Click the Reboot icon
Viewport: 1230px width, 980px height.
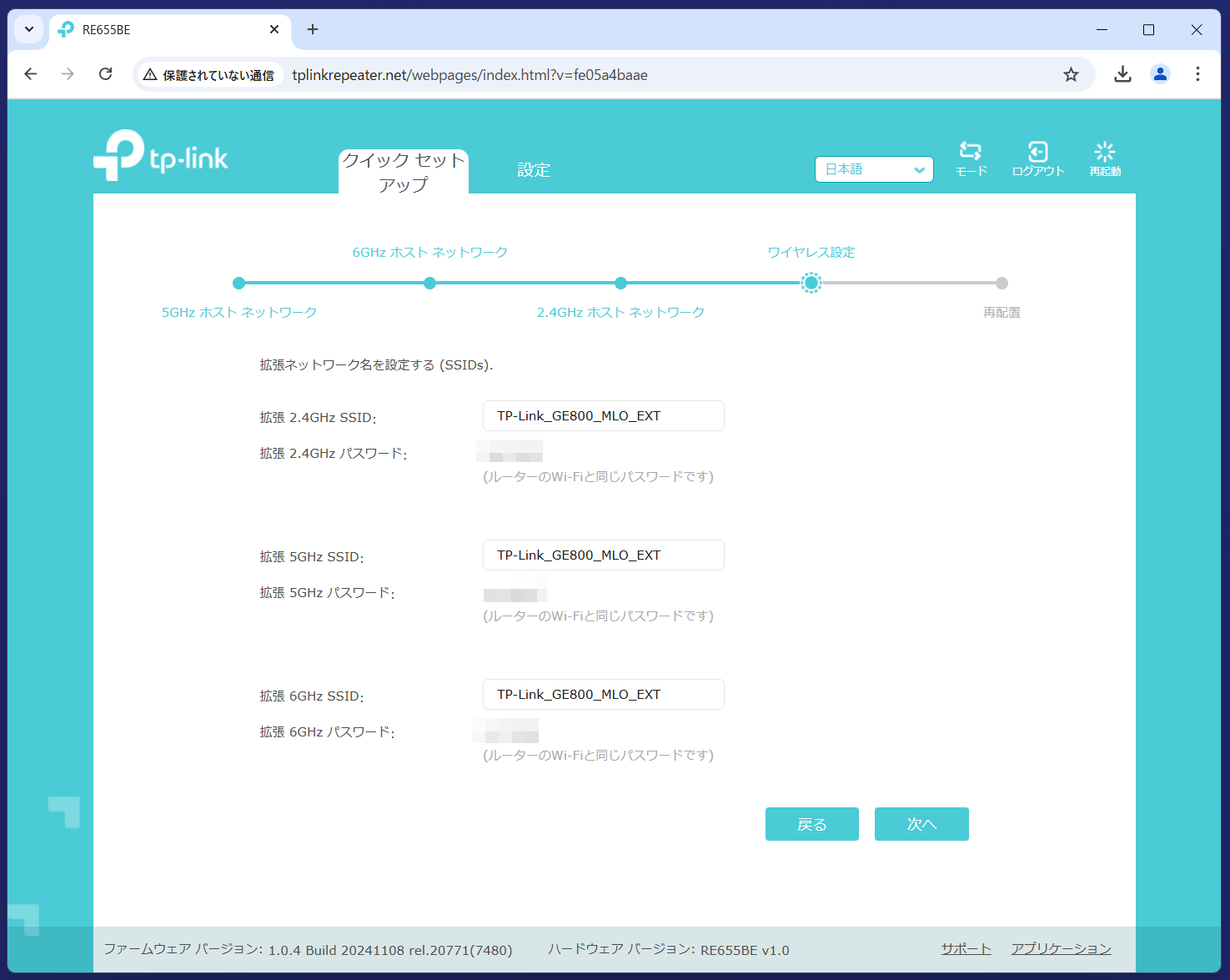[x=1105, y=151]
